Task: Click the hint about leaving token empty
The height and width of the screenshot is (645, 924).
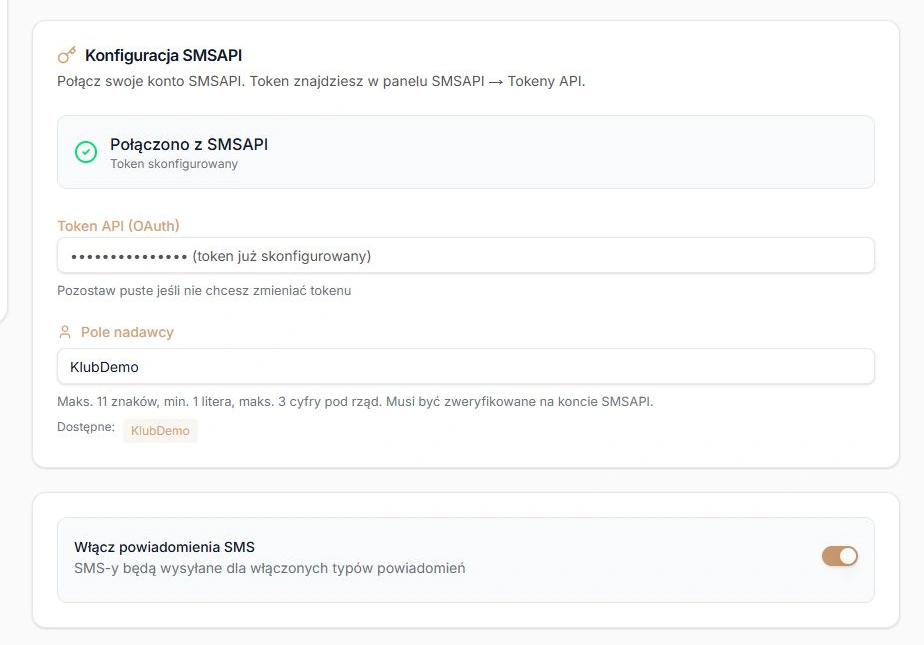Action: coord(204,290)
